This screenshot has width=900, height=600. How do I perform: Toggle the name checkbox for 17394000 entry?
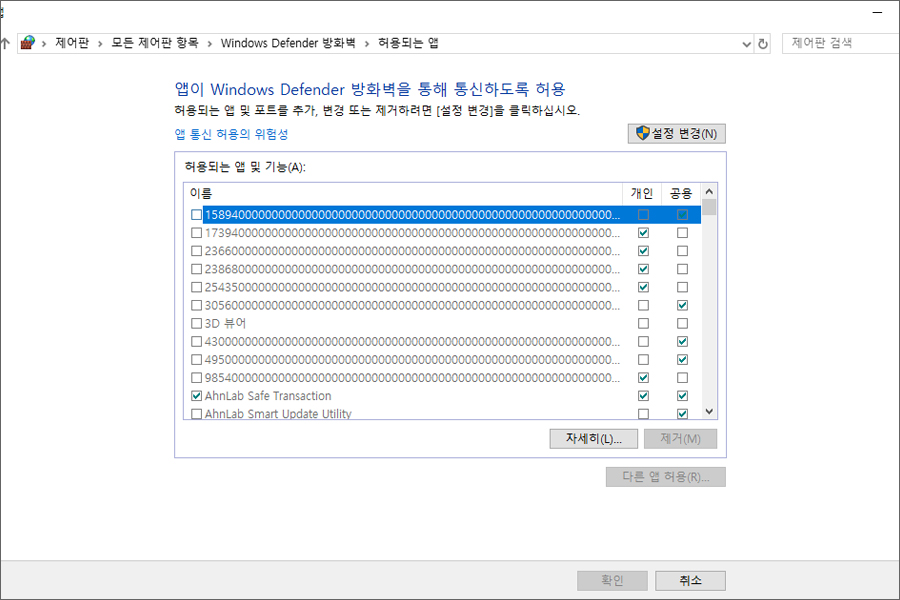[x=196, y=233]
